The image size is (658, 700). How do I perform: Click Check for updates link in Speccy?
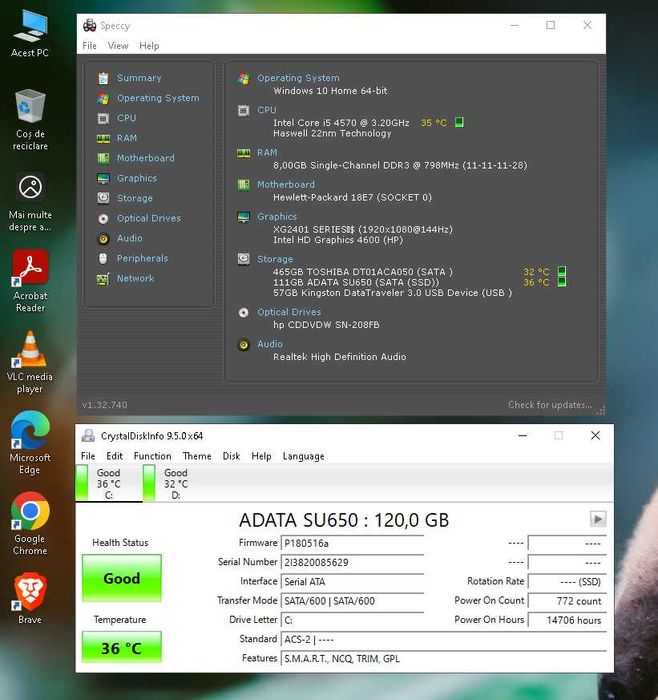pos(550,404)
